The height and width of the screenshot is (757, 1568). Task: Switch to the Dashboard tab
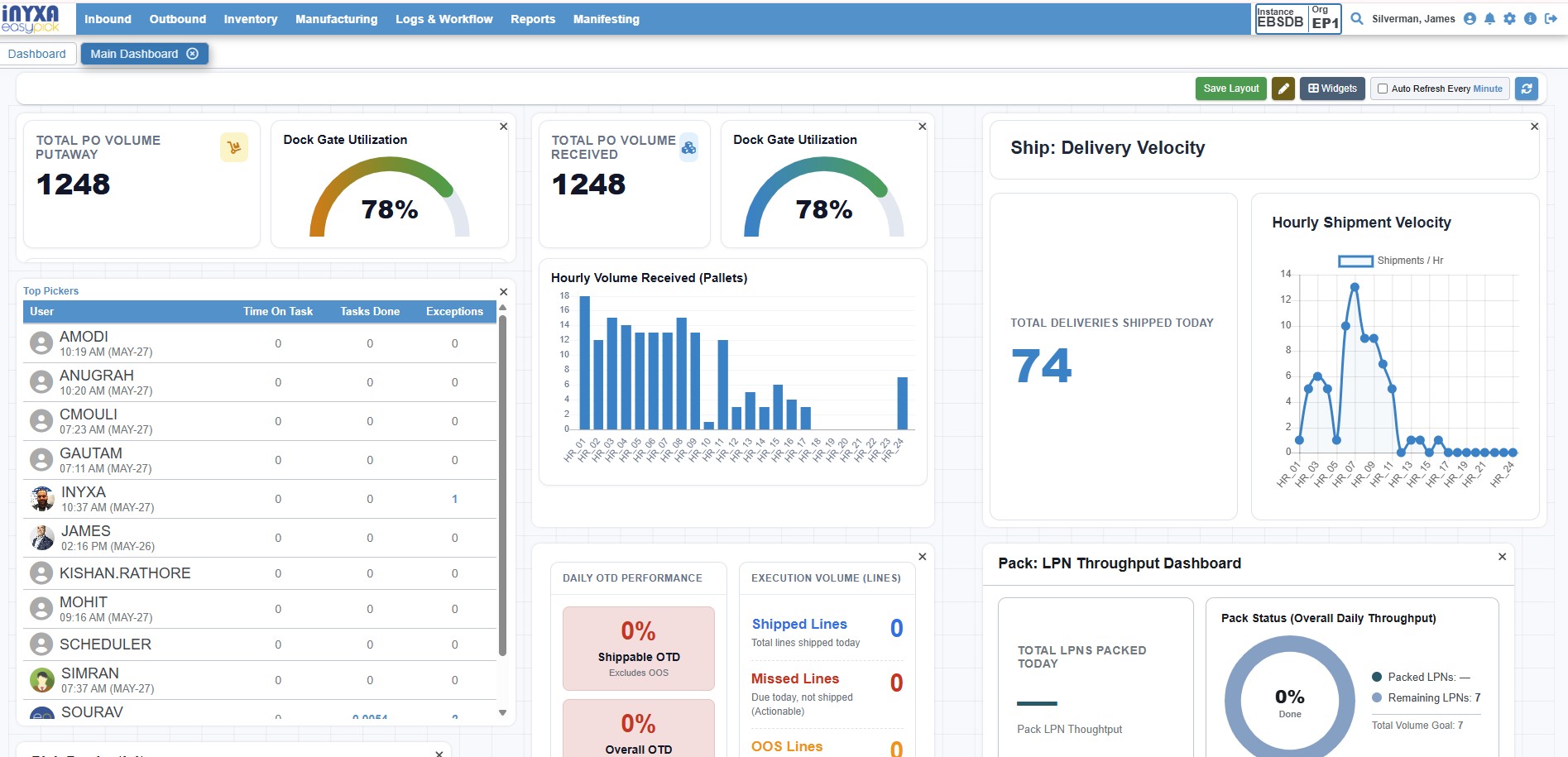click(37, 54)
